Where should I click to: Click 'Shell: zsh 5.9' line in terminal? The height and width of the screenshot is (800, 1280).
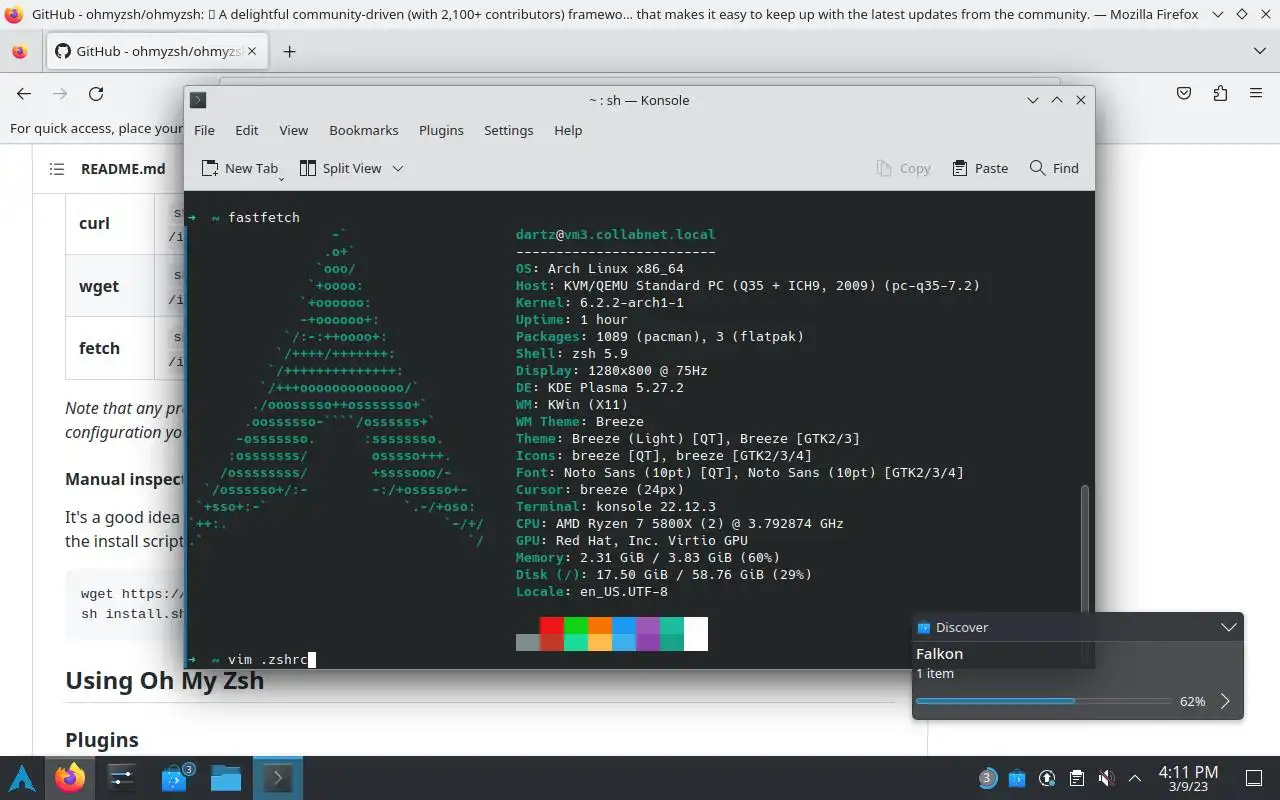pos(572,353)
